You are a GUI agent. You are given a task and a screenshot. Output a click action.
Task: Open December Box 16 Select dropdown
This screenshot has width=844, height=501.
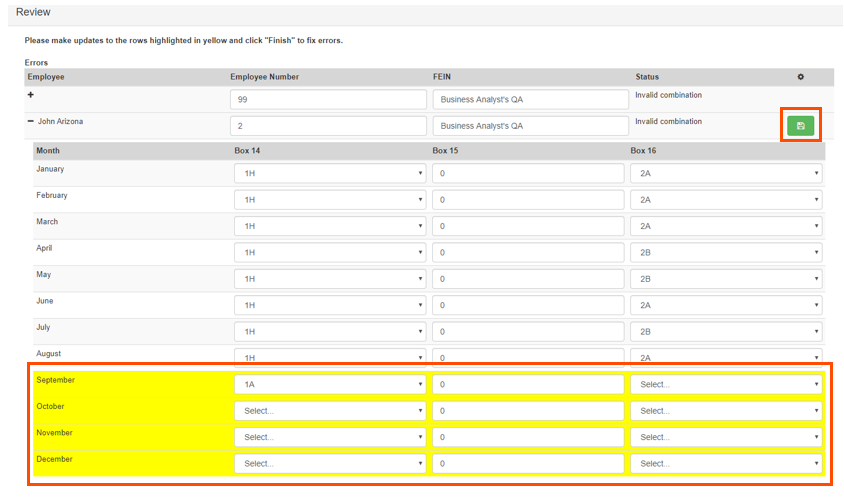coord(726,464)
